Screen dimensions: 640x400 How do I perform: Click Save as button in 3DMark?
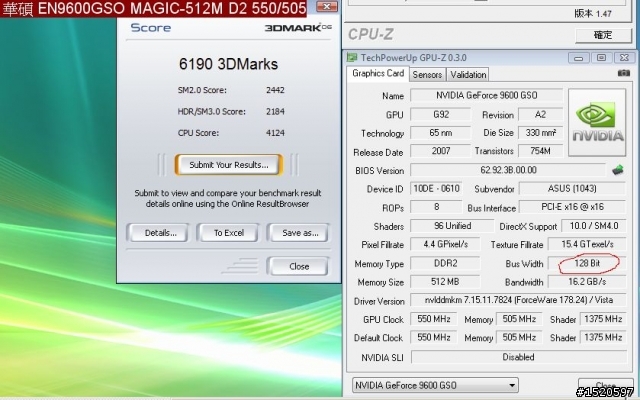(298, 233)
